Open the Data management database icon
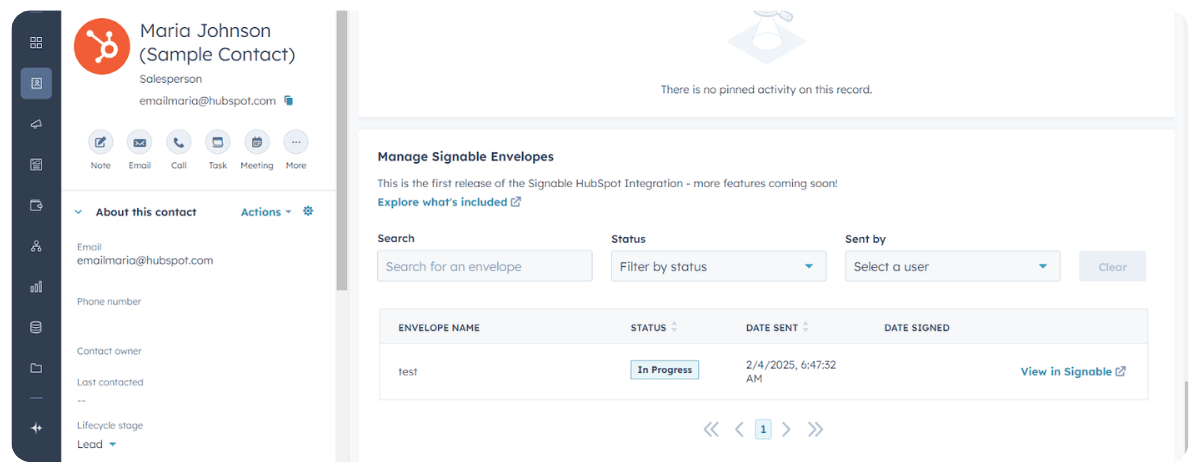 [36, 327]
